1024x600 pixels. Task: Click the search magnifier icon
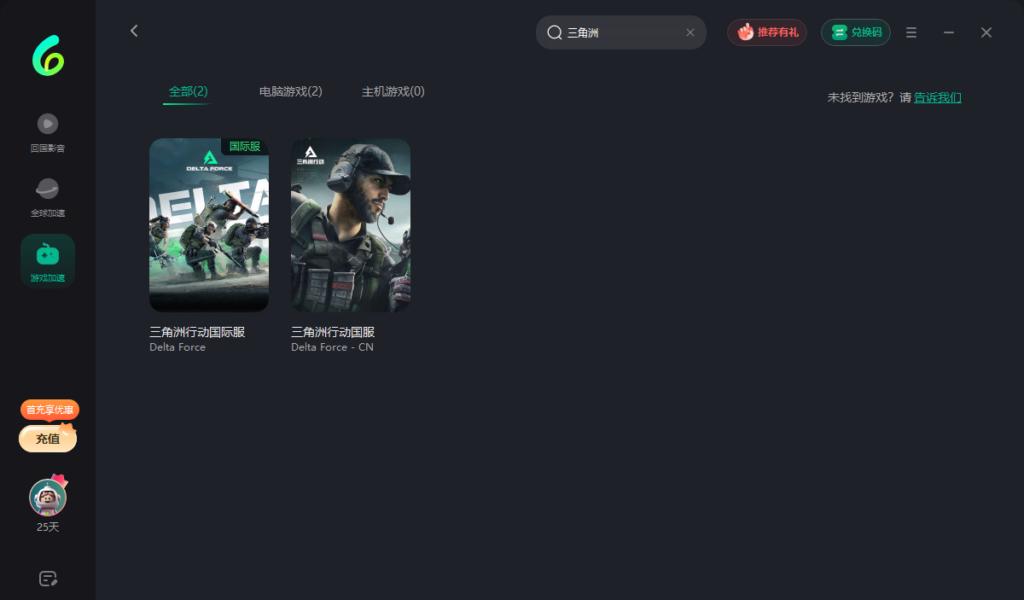click(x=554, y=33)
